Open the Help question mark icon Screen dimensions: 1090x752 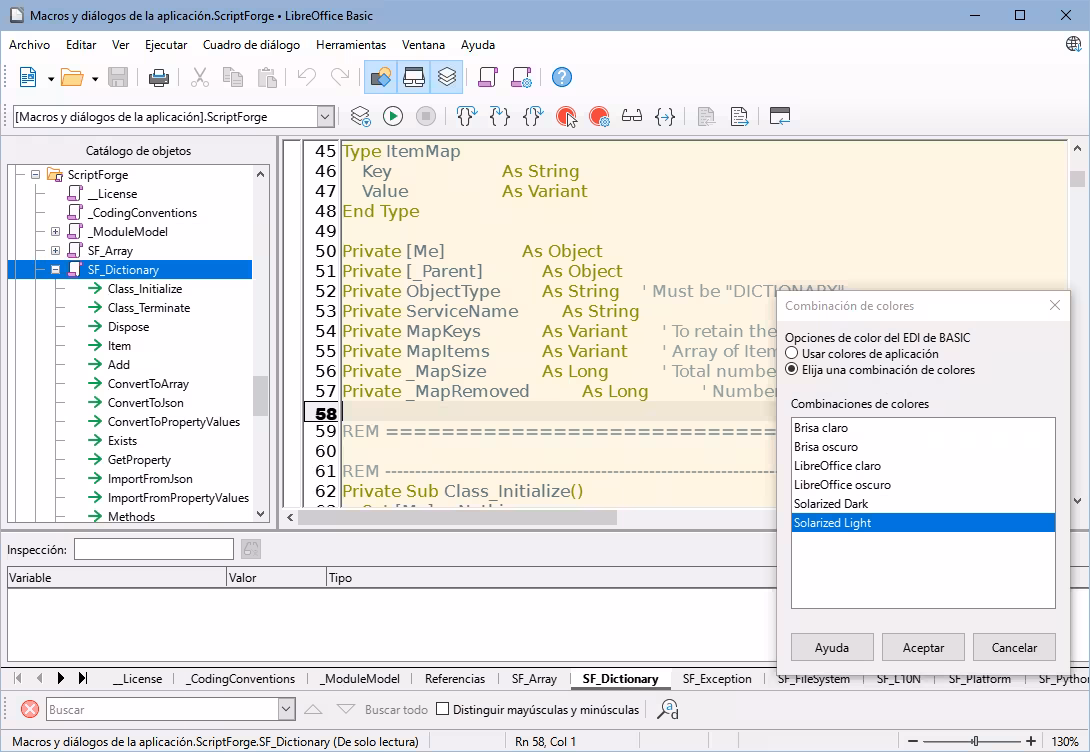[x=562, y=77]
